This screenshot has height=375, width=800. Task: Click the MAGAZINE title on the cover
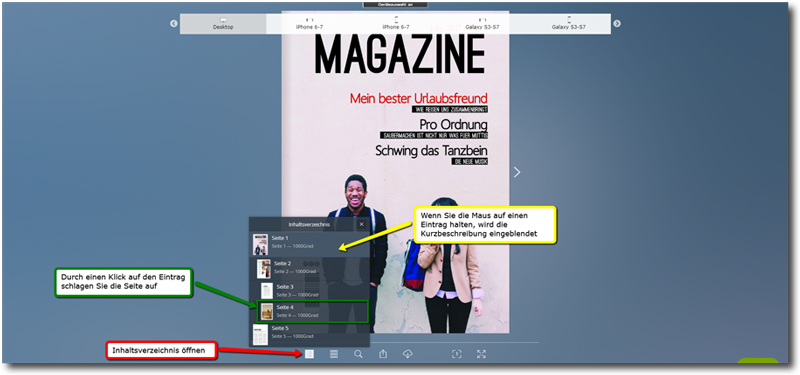point(399,54)
